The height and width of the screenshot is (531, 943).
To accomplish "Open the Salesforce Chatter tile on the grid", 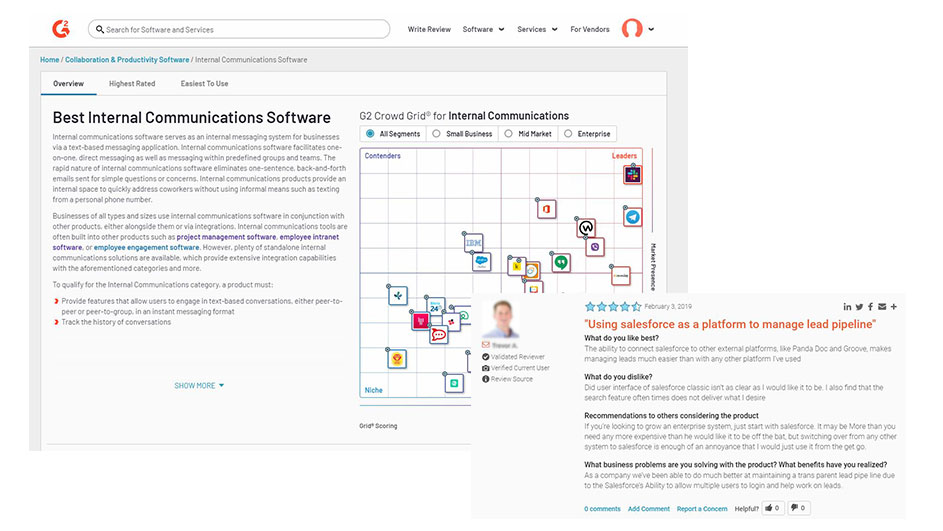I will click(481, 262).
